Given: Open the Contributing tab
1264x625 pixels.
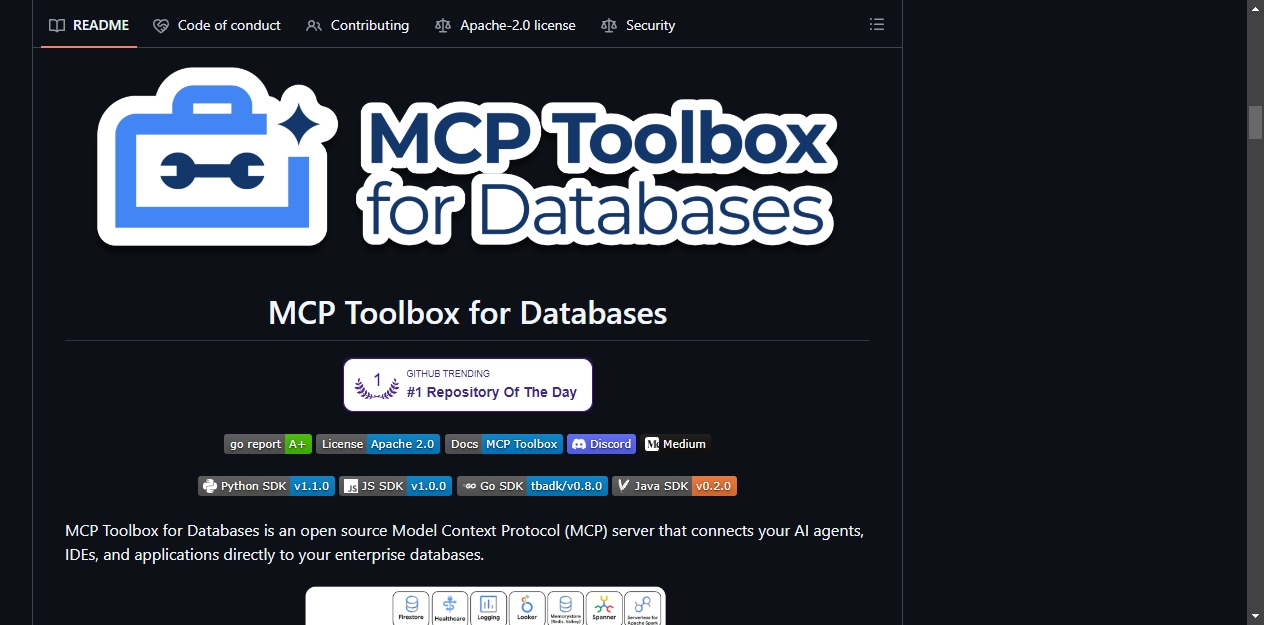Looking at the screenshot, I should point(357,25).
